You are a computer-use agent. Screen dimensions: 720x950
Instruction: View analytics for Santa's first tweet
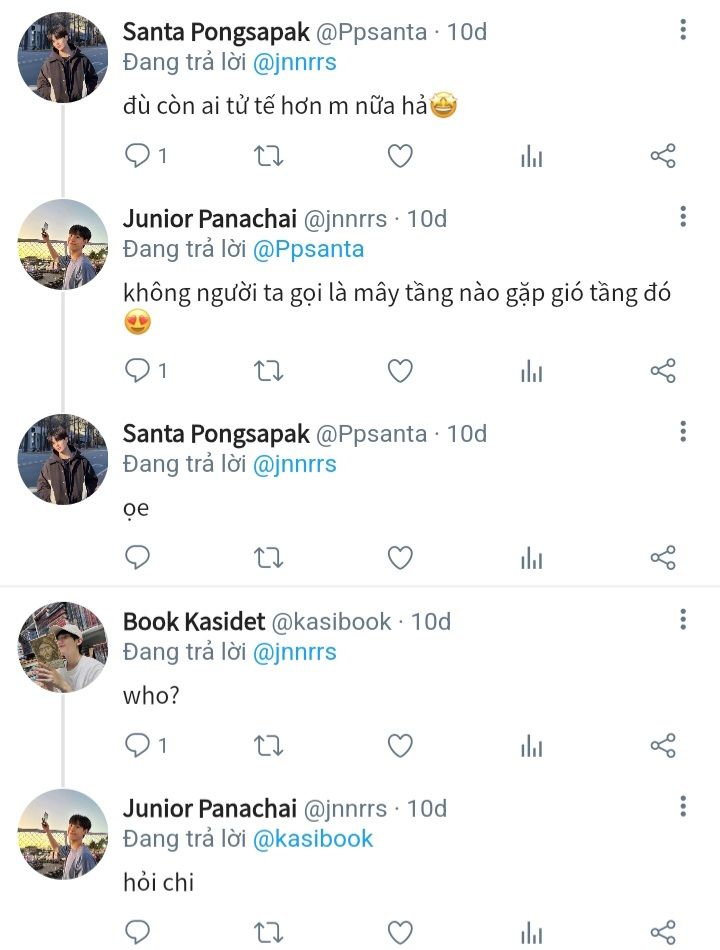tap(532, 156)
